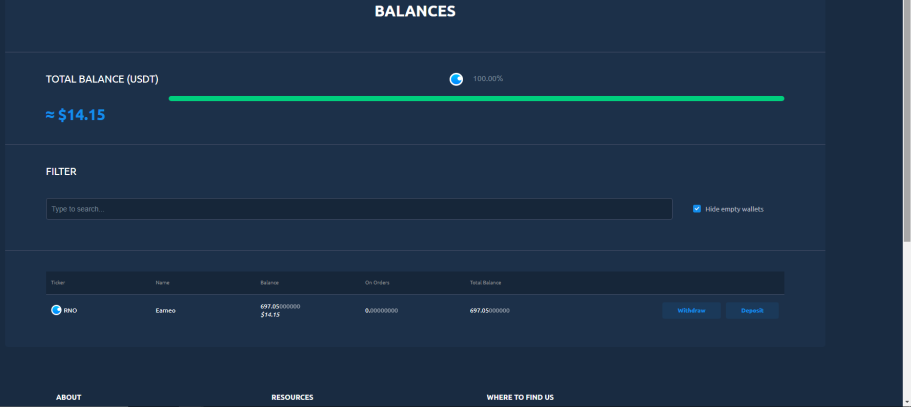Click the RNO ticker icon in table row
911x407 pixels.
(x=56, y=310)
